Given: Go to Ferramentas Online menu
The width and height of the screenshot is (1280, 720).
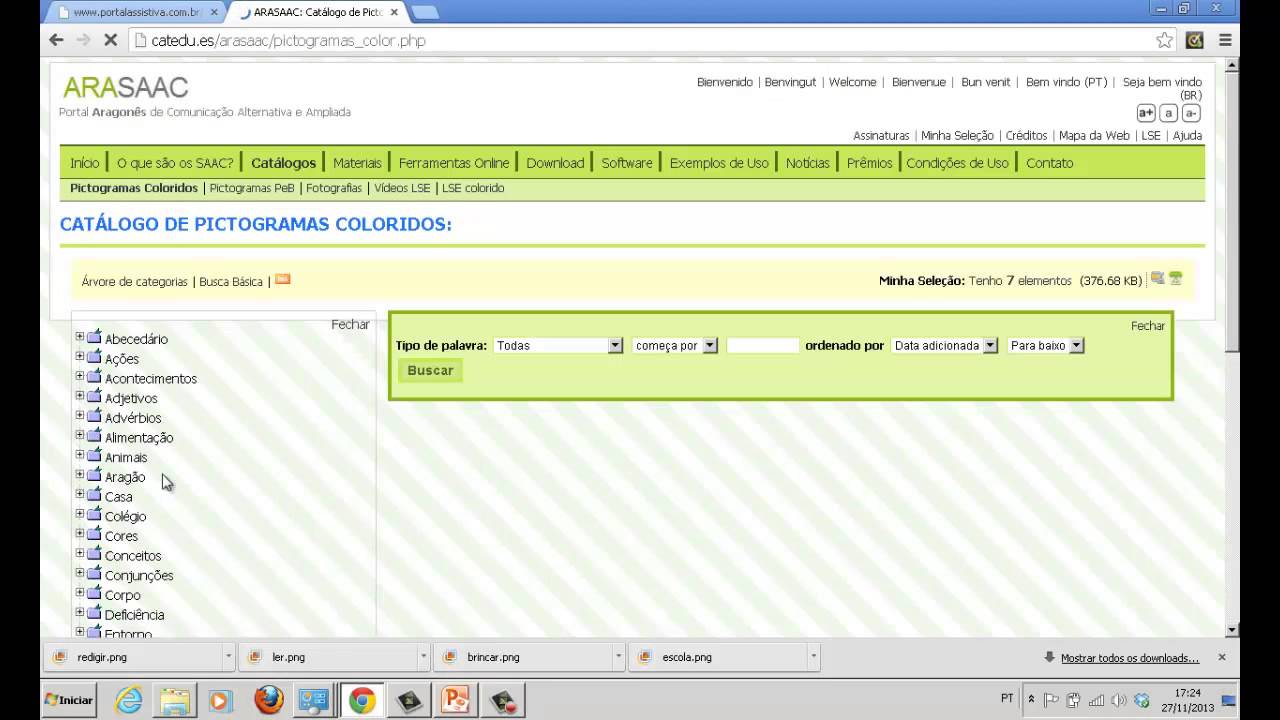Looking at the screenshot, I should pyautogui.click(x=454, y=163).
